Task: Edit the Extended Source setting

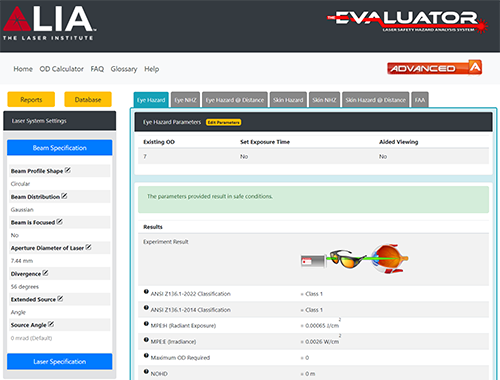Action: tap(60, 299)
